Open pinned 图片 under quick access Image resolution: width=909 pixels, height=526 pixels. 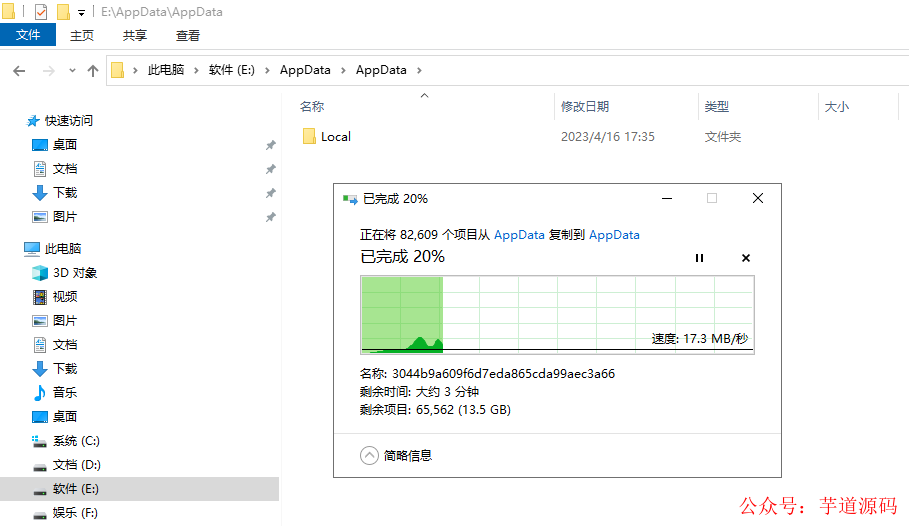(x=65, y=216)
